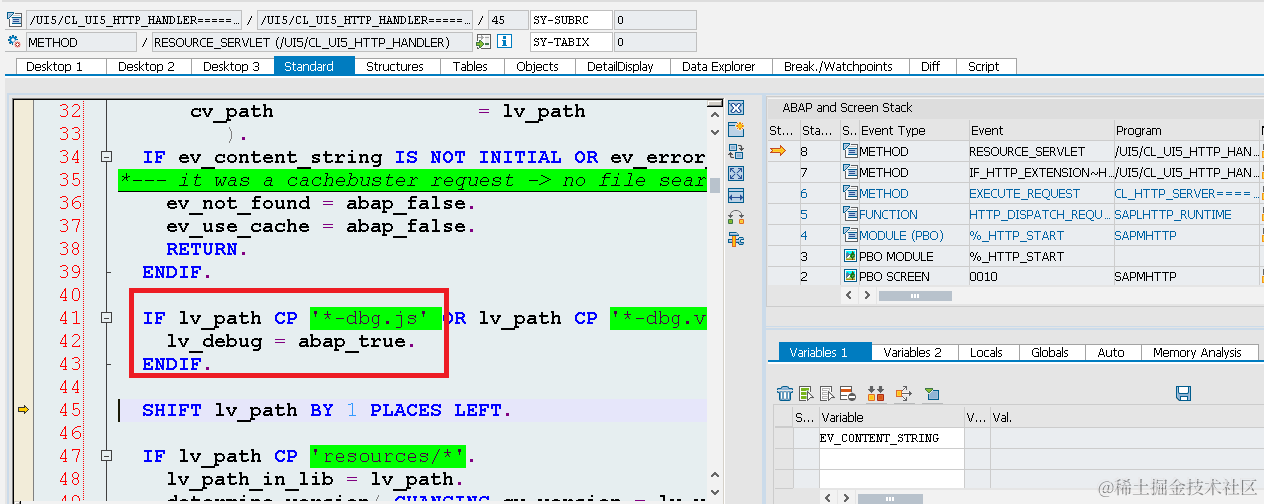Switch to the Locals tab
The width and height of the screenshot is (1264, 504).
pos(987,352)
